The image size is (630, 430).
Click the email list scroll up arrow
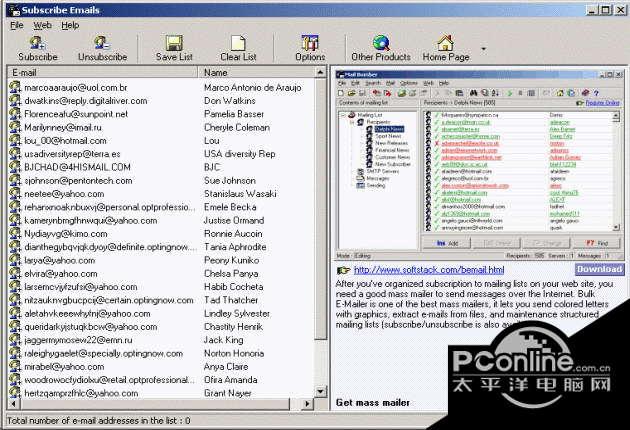(x=320, y=73)
